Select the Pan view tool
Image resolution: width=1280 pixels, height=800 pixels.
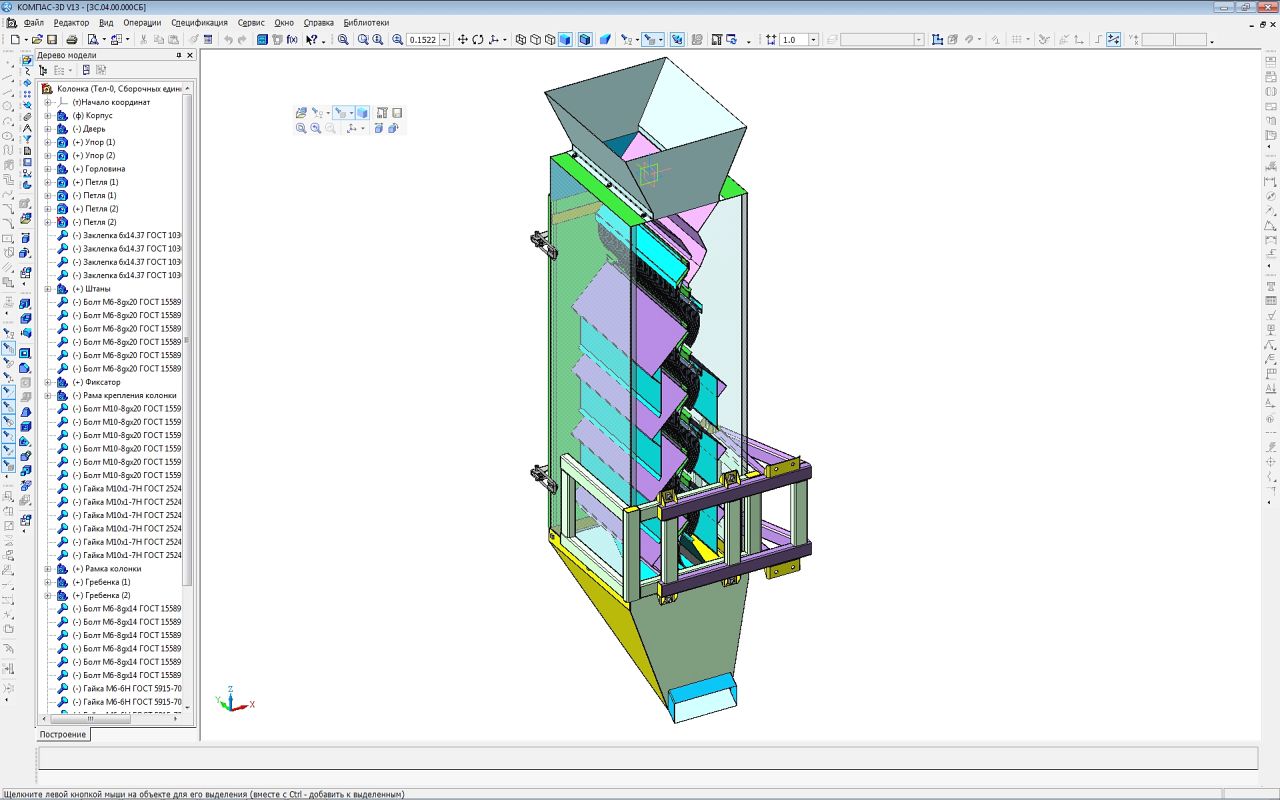[462, 40]
